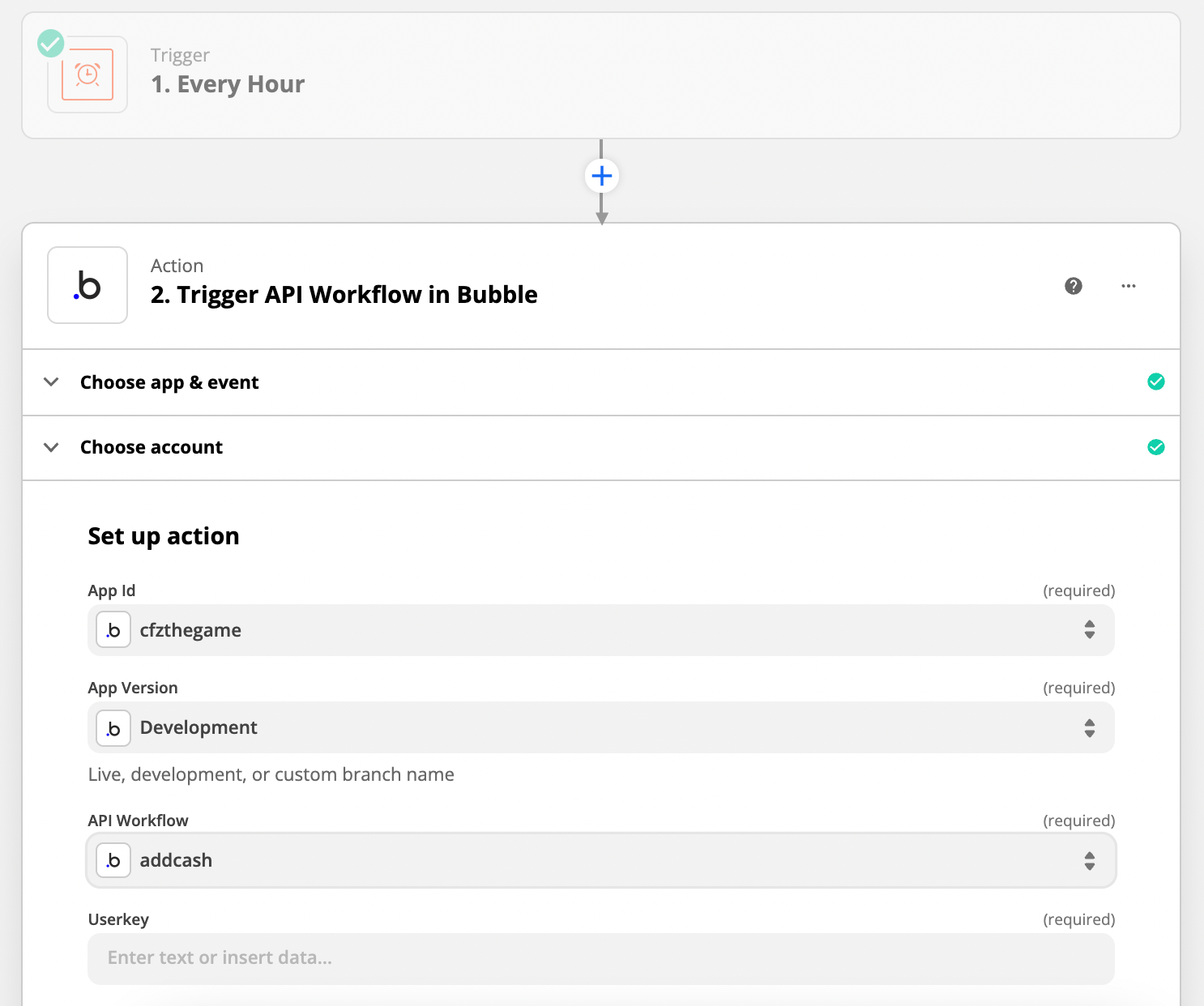Image resolution: width=1204 pixels, height=1006 pixels.
Task: Click the Choose account green check
Action: coord(1156,447)
